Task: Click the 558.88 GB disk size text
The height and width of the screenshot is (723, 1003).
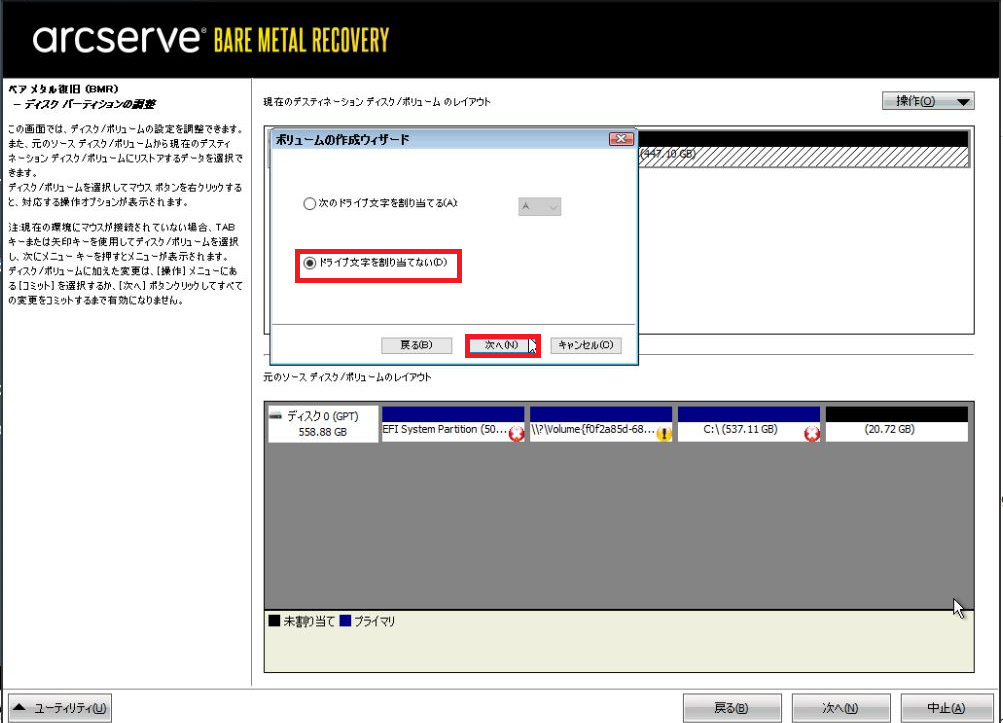Action: point(323,433)
